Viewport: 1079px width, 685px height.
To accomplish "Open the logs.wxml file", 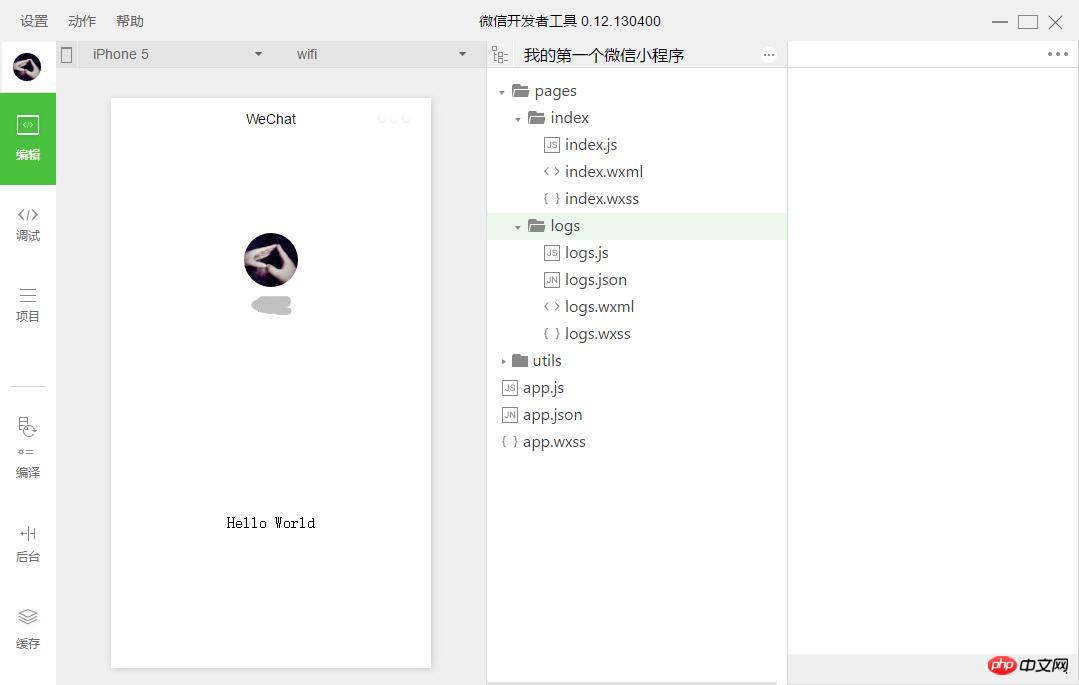I will click(x=599, y=306).
